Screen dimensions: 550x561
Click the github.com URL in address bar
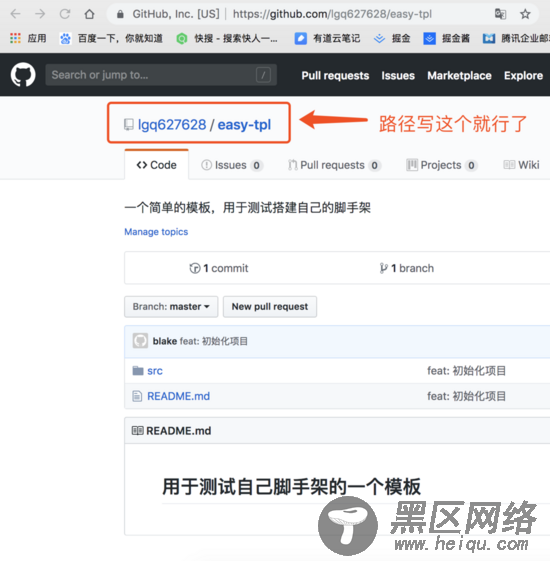[x=332, y=14]
